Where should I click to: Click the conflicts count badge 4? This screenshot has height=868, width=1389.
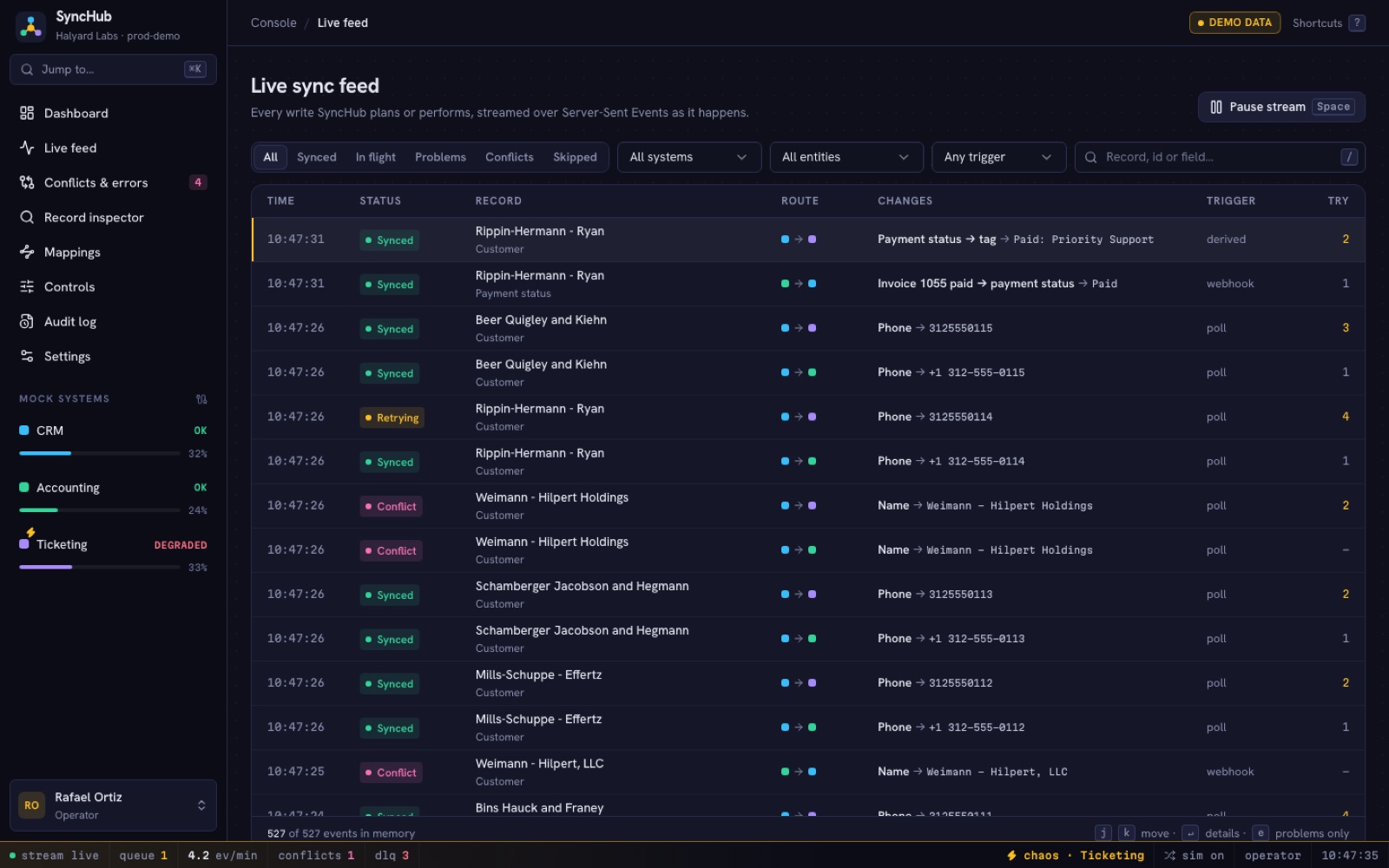[198, 182]
